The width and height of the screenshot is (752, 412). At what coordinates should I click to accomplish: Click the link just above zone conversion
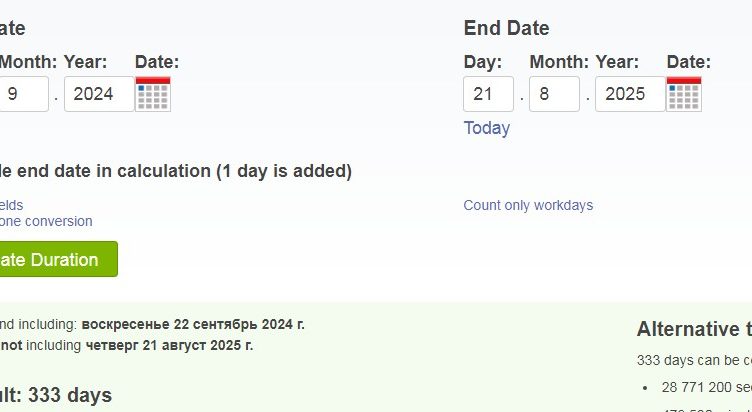pos(11,205)
